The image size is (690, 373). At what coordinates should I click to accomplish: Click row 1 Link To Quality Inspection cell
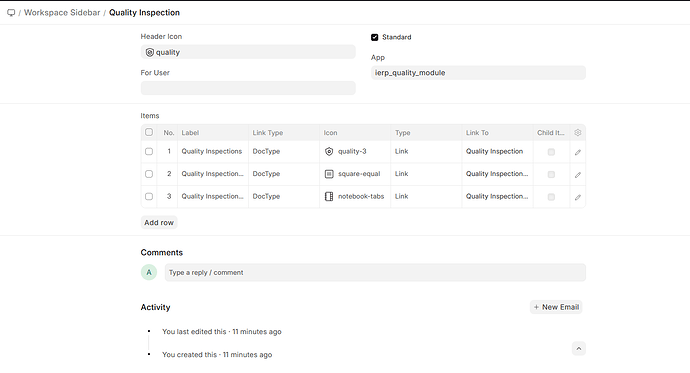click(x=497, y=151)
